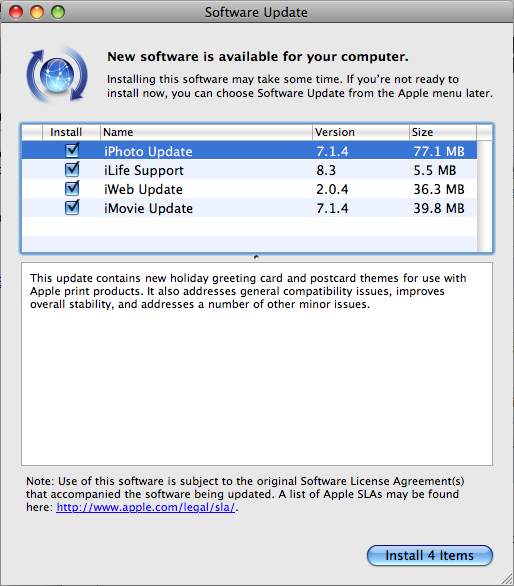Image resolution: width=514 pixels, height=586 pixels.
Task: Click the Software Update globe icon
Action: click(x=57, y=75)
